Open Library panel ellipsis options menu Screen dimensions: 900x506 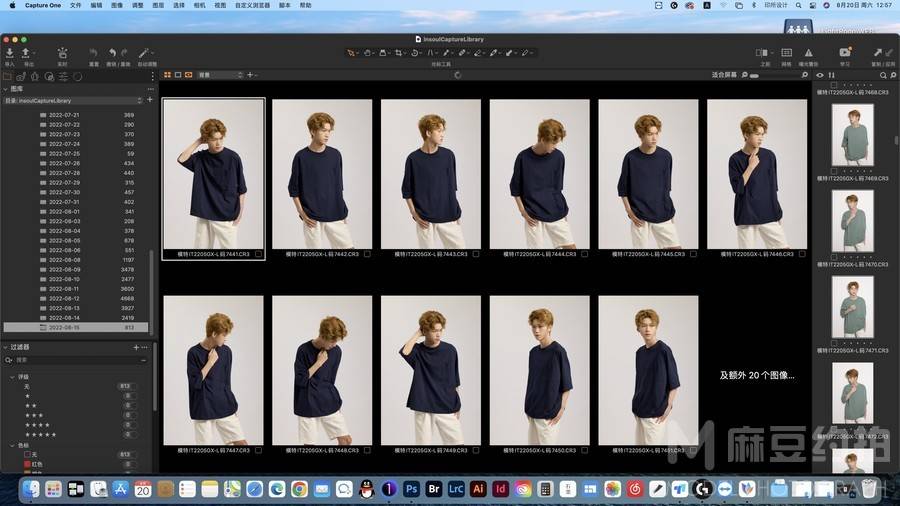coord(150,89)
